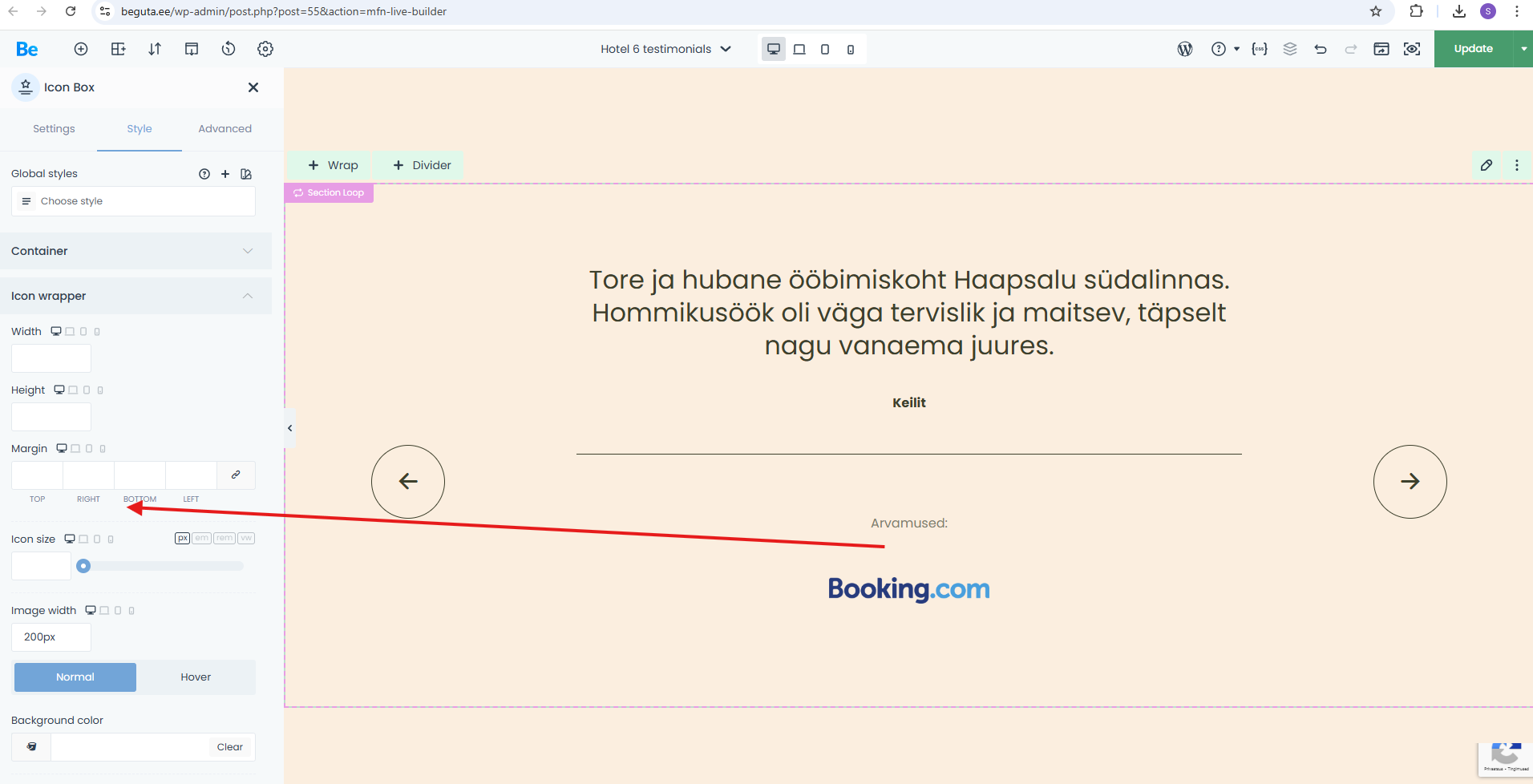1533x784 pixels.
Task: Open the WordPress dashboard icon
Action: [1185, 49]
